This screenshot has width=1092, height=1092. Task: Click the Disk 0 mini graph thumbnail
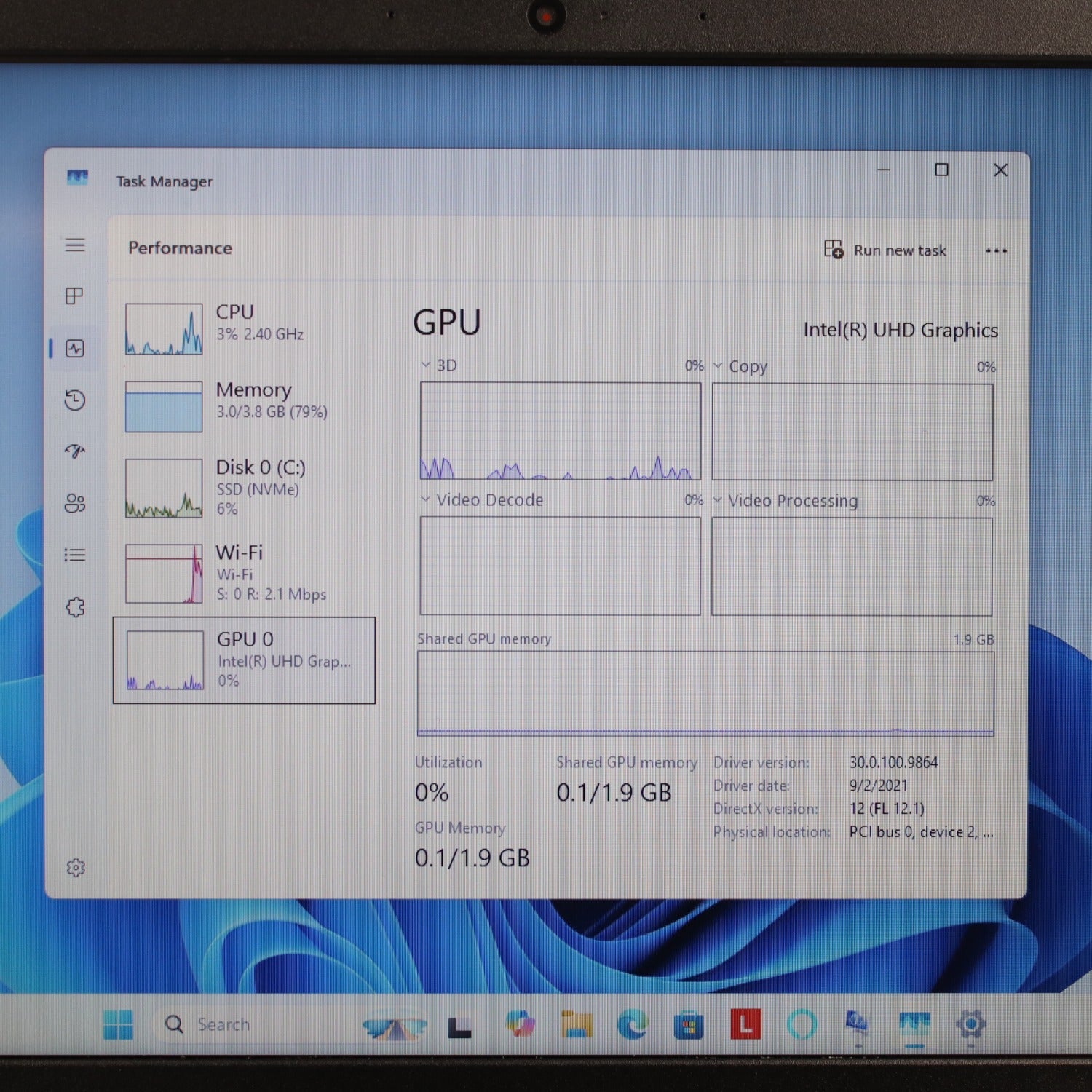(x=164, y=488)
